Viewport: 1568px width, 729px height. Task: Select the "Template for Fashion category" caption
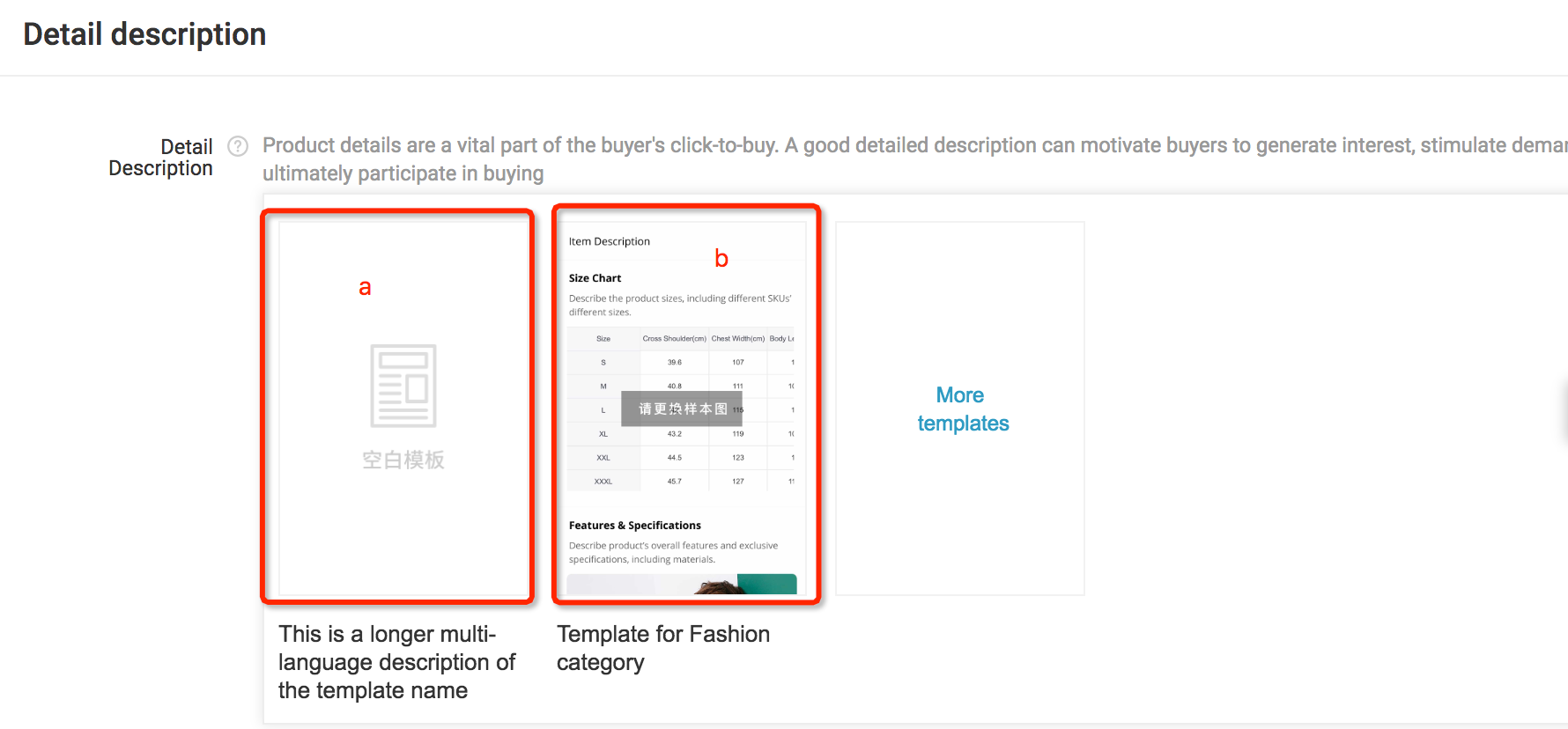click(x=663, y=648)
